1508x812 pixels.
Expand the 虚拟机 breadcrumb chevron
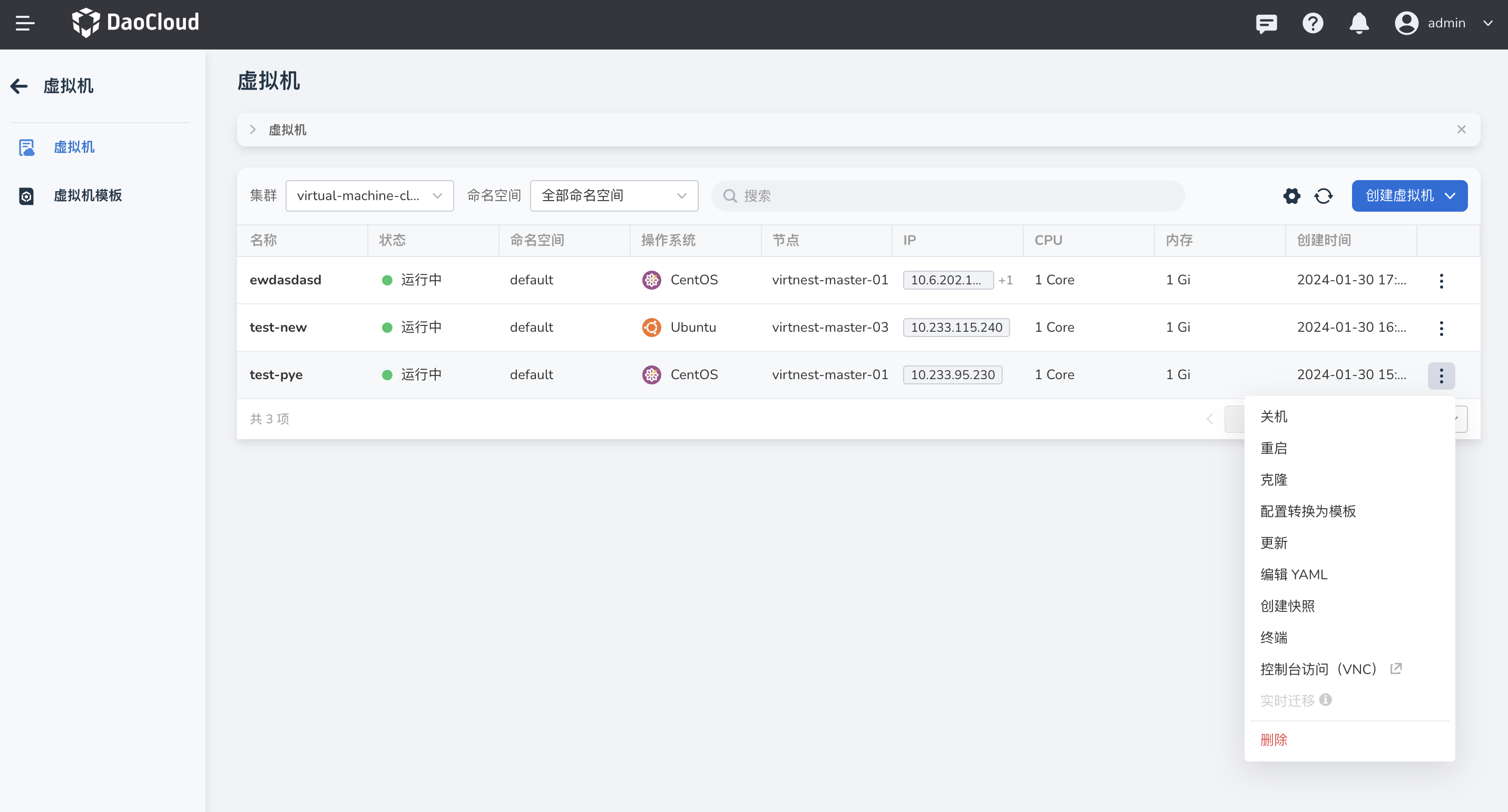[x=253, y=130]
